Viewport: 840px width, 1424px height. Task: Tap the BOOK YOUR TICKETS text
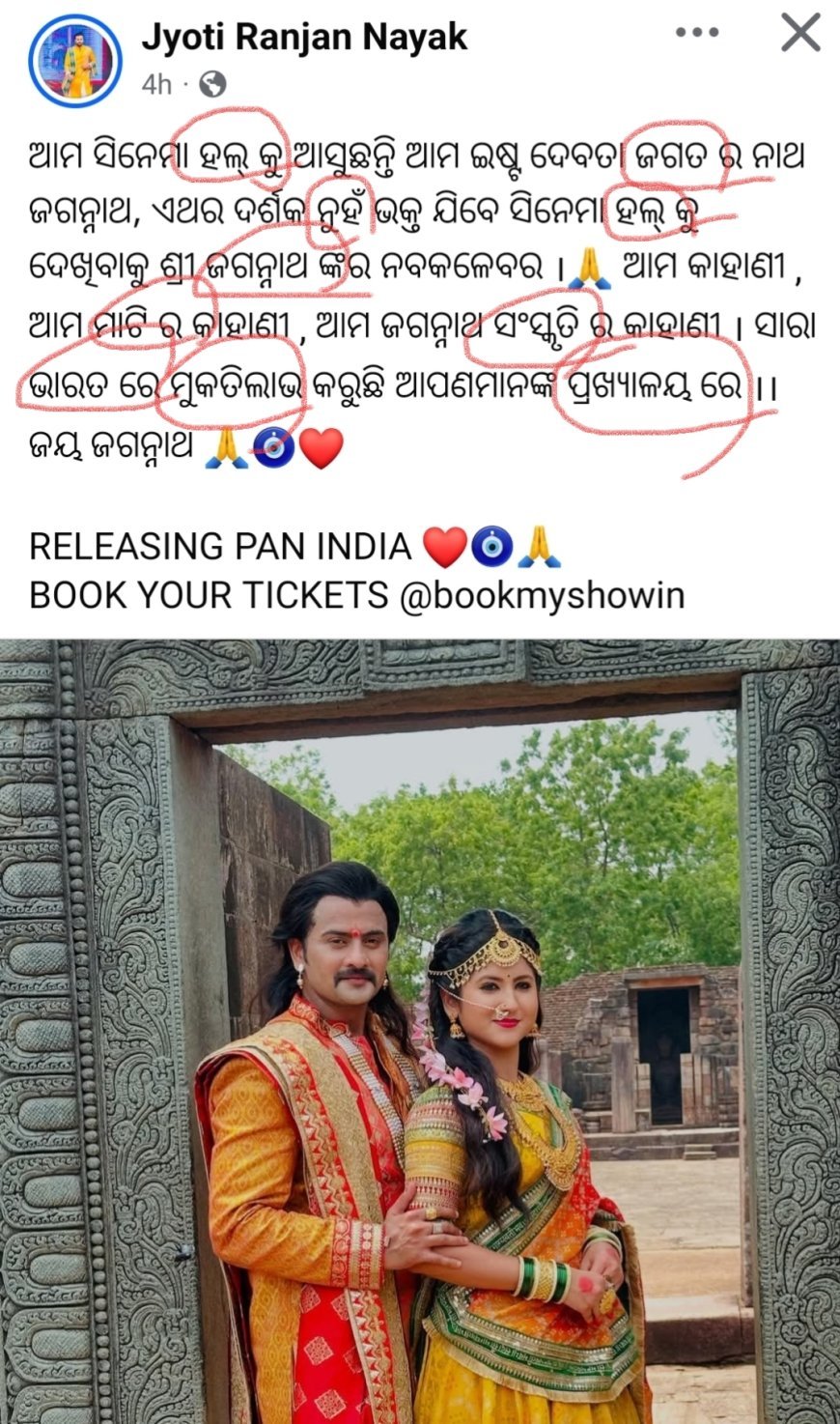[x=209, y=595]
